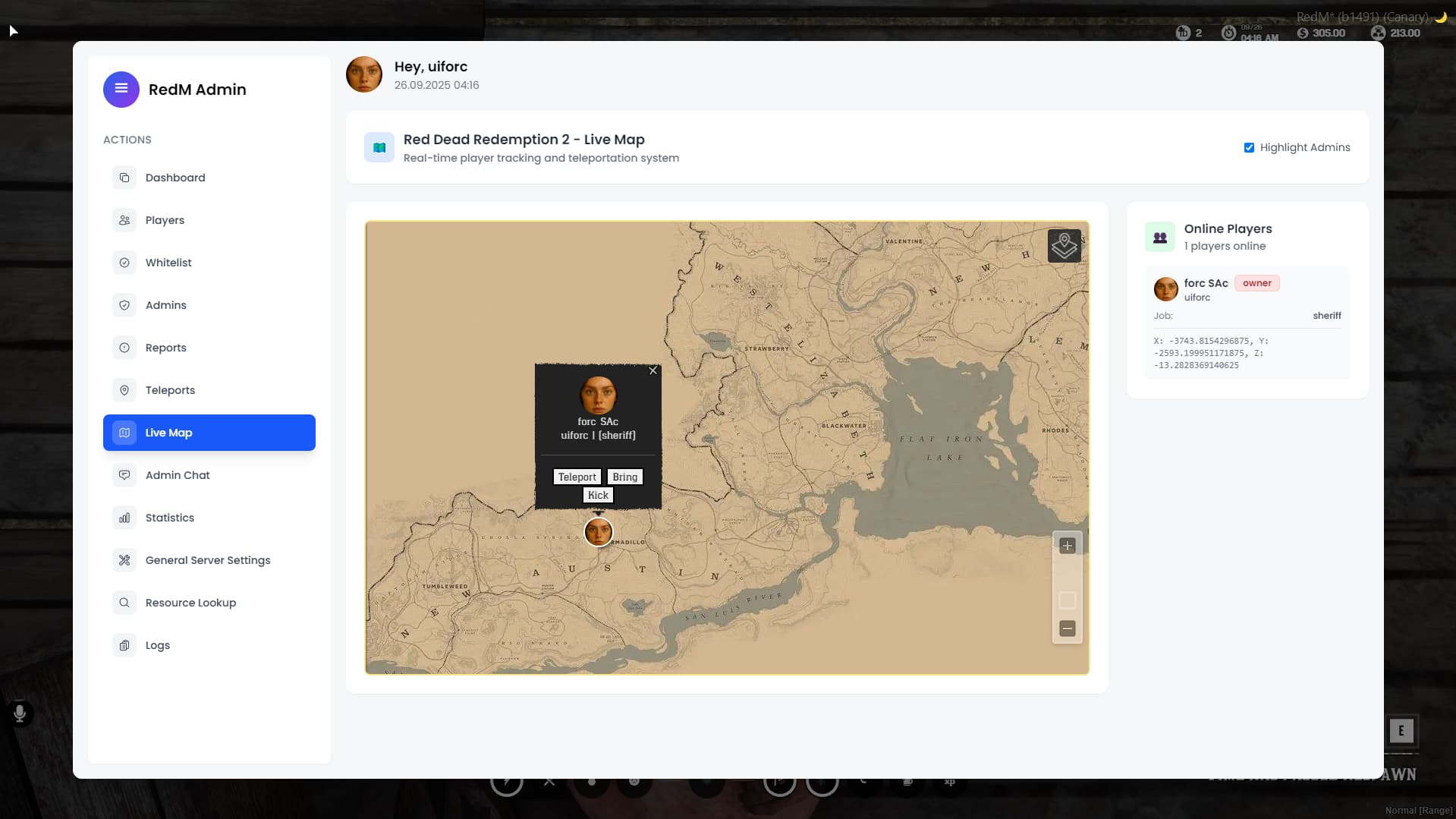
Task: Click the purple RedM Admin menu icon
Action: click(x=121, y=90)
